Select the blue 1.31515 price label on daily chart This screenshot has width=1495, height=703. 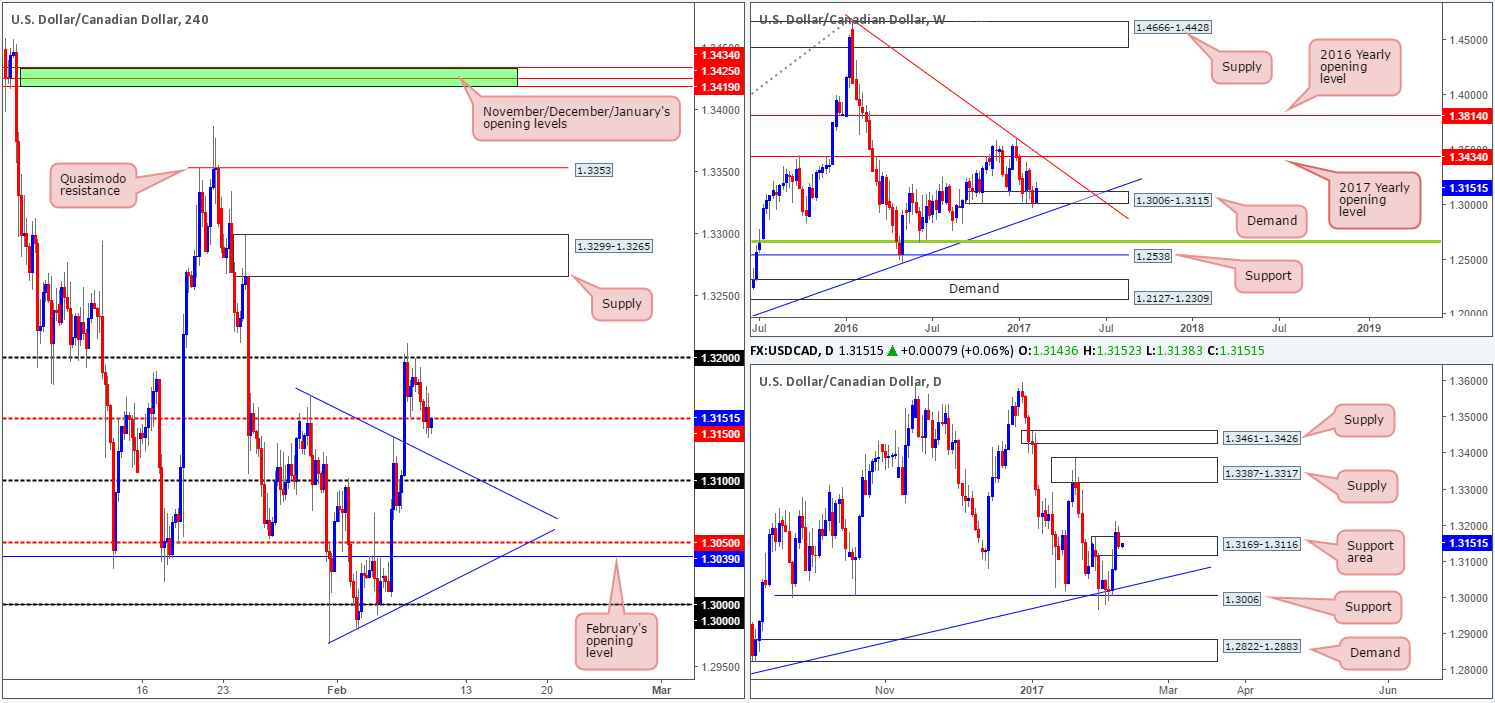point(1469,543)
